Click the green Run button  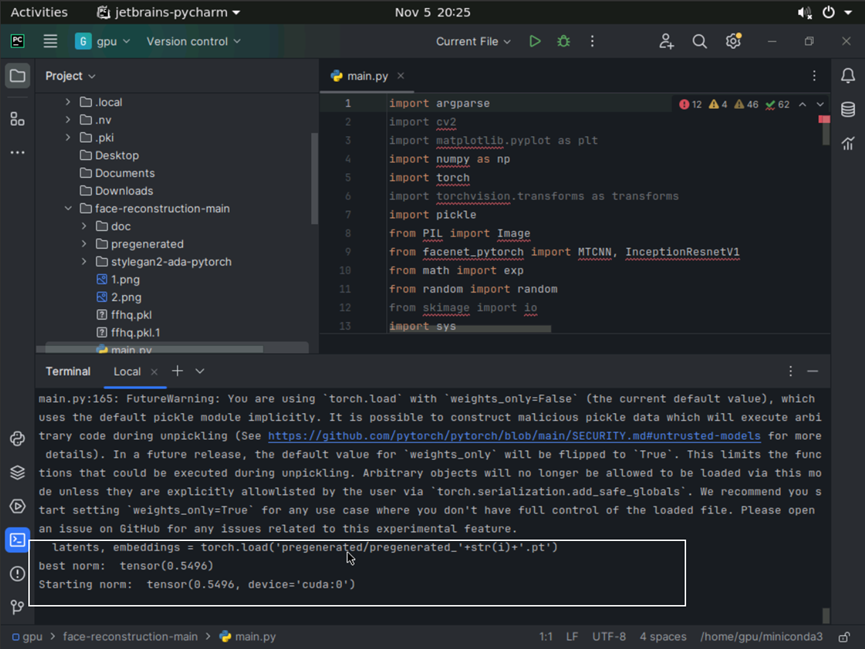click(x=535, y=41)
